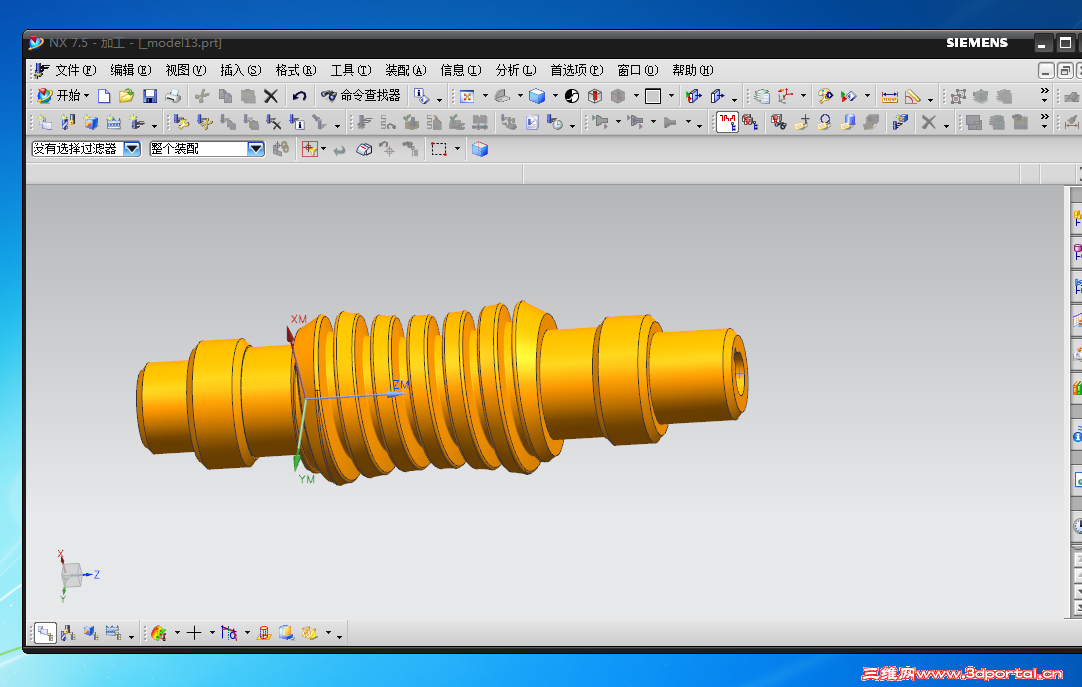Image resolution: width=1082 pixels, height=687 pixels.
Task: Click the Create Operation icon
Action: click(x=137, y=123)
